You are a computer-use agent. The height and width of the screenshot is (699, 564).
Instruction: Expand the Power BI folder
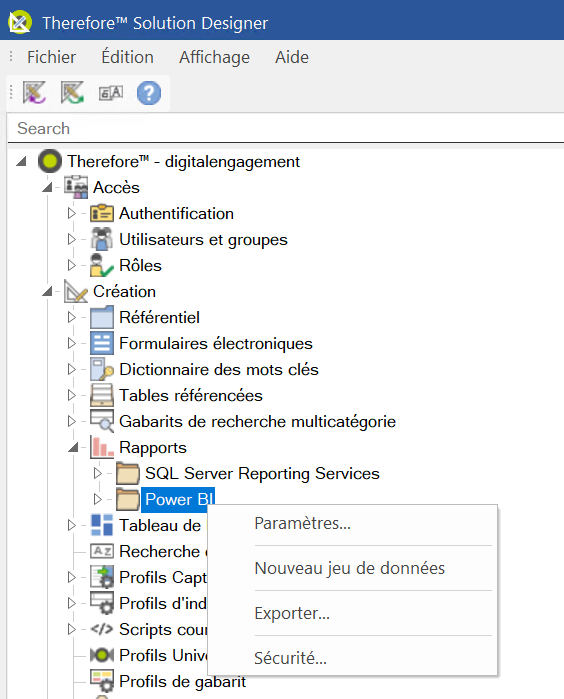tap(98, 499)
